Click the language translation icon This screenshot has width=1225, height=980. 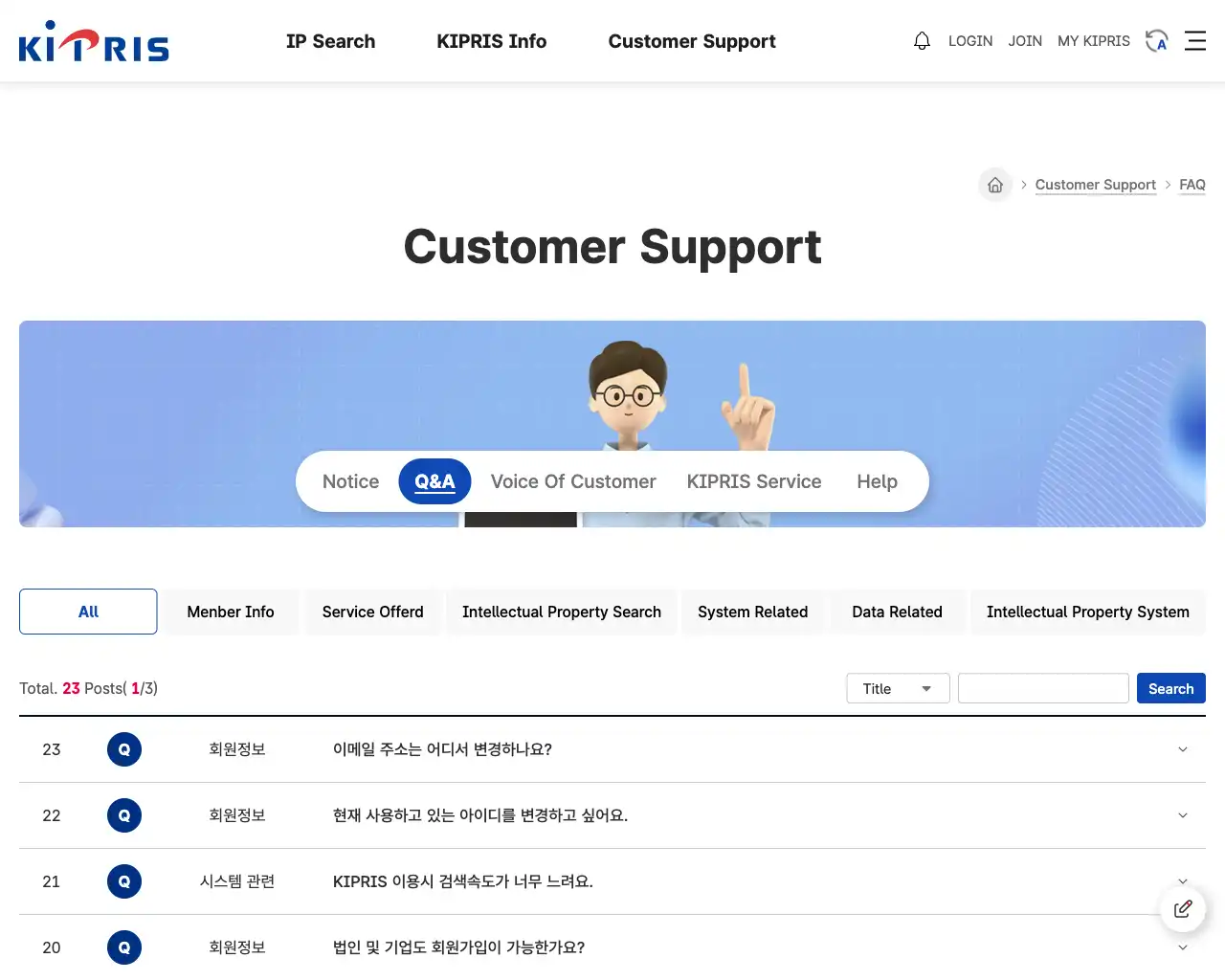(x=1157, y=41)
